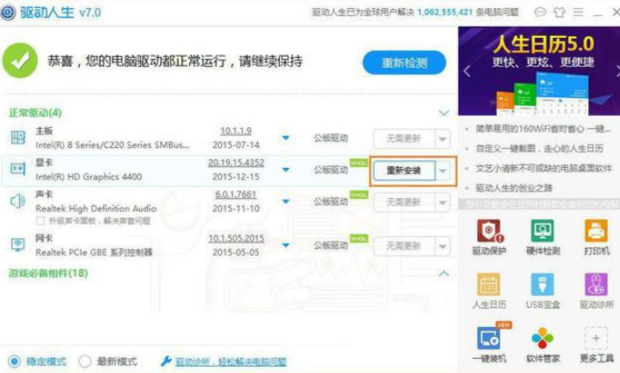This screenshot has width=620, height=373.
Task: Launch 人生日历 calendar tool
Action: [489, 291]
